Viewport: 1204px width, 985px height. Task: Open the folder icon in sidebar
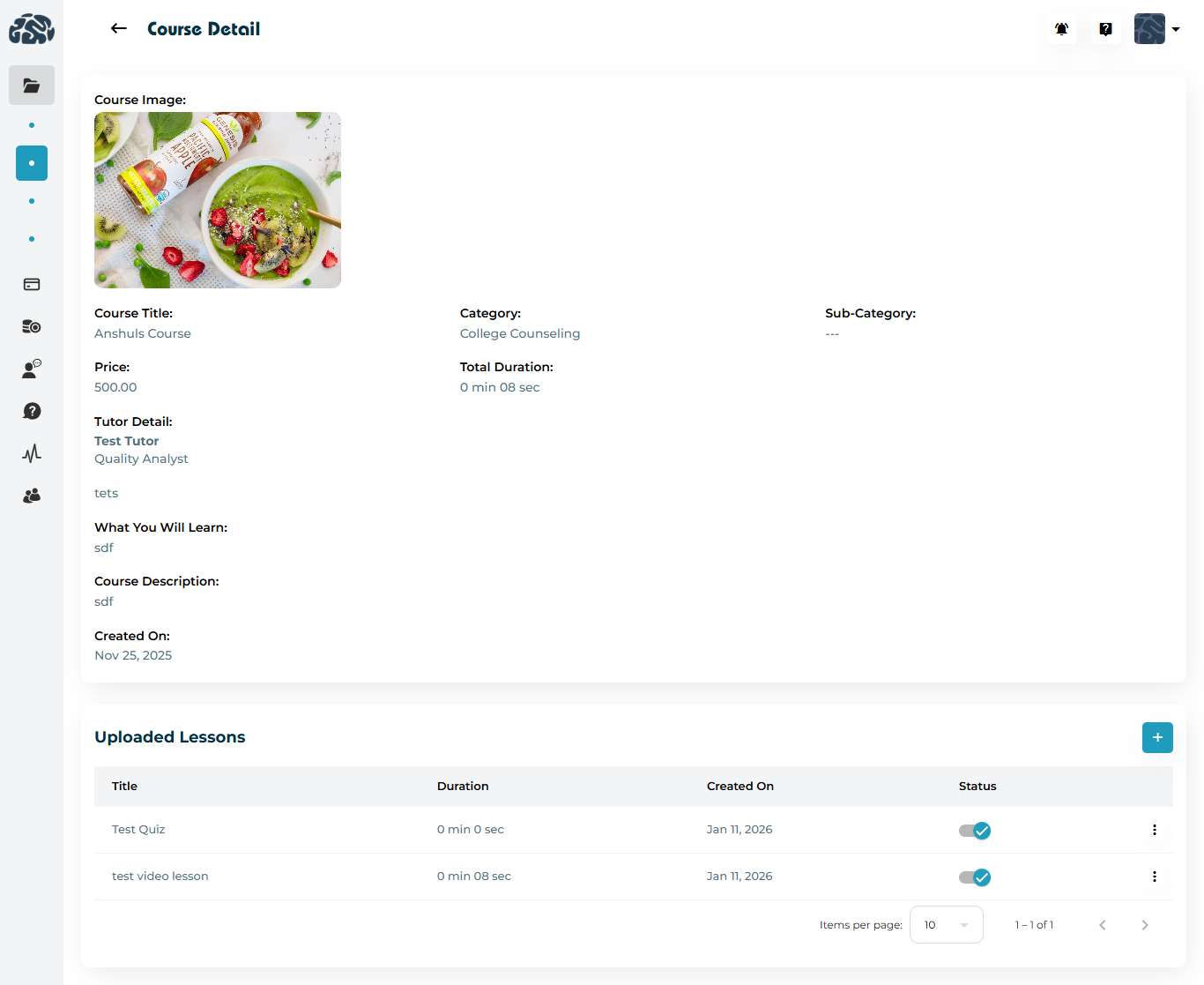tap(32, 86)
